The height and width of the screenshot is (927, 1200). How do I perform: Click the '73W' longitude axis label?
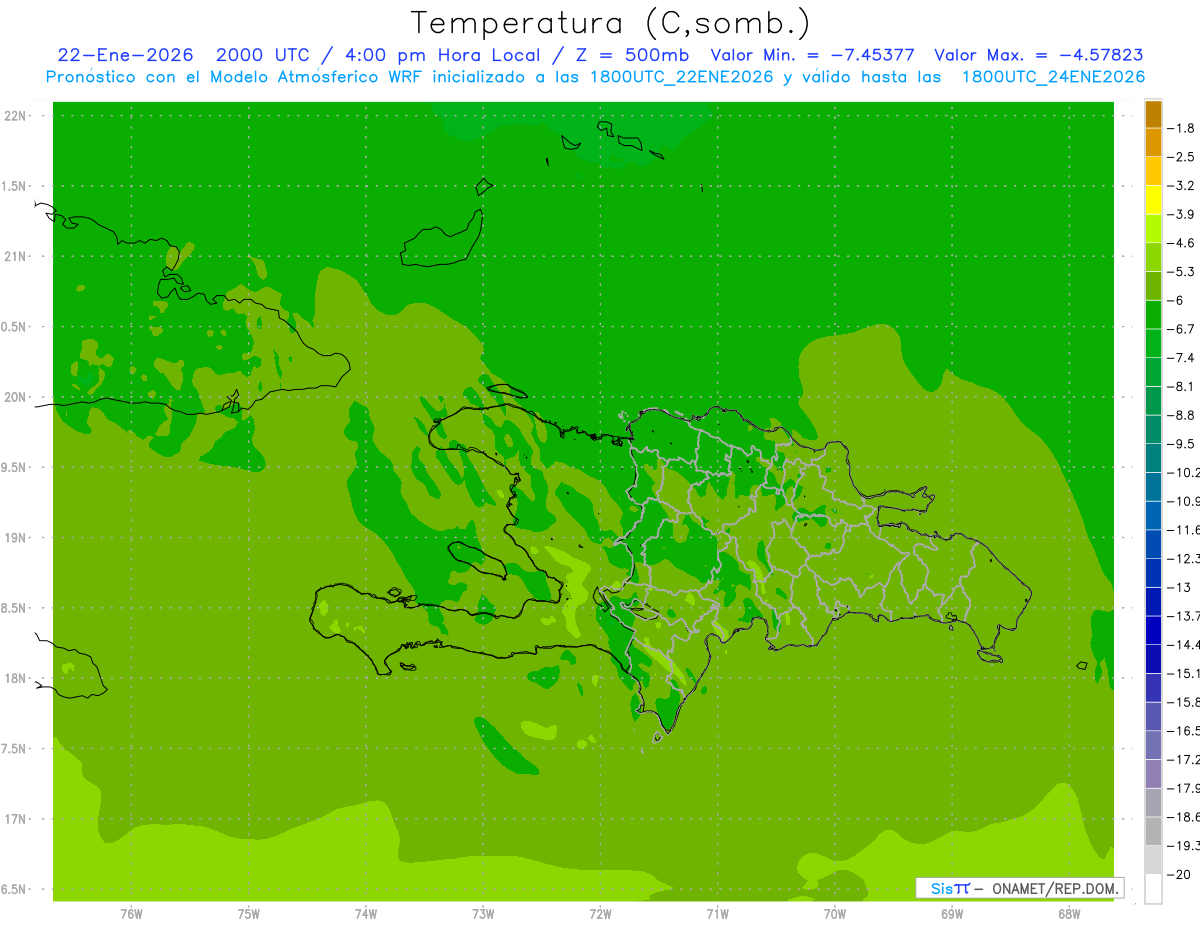pyautogui.click(x=483, y=913)
